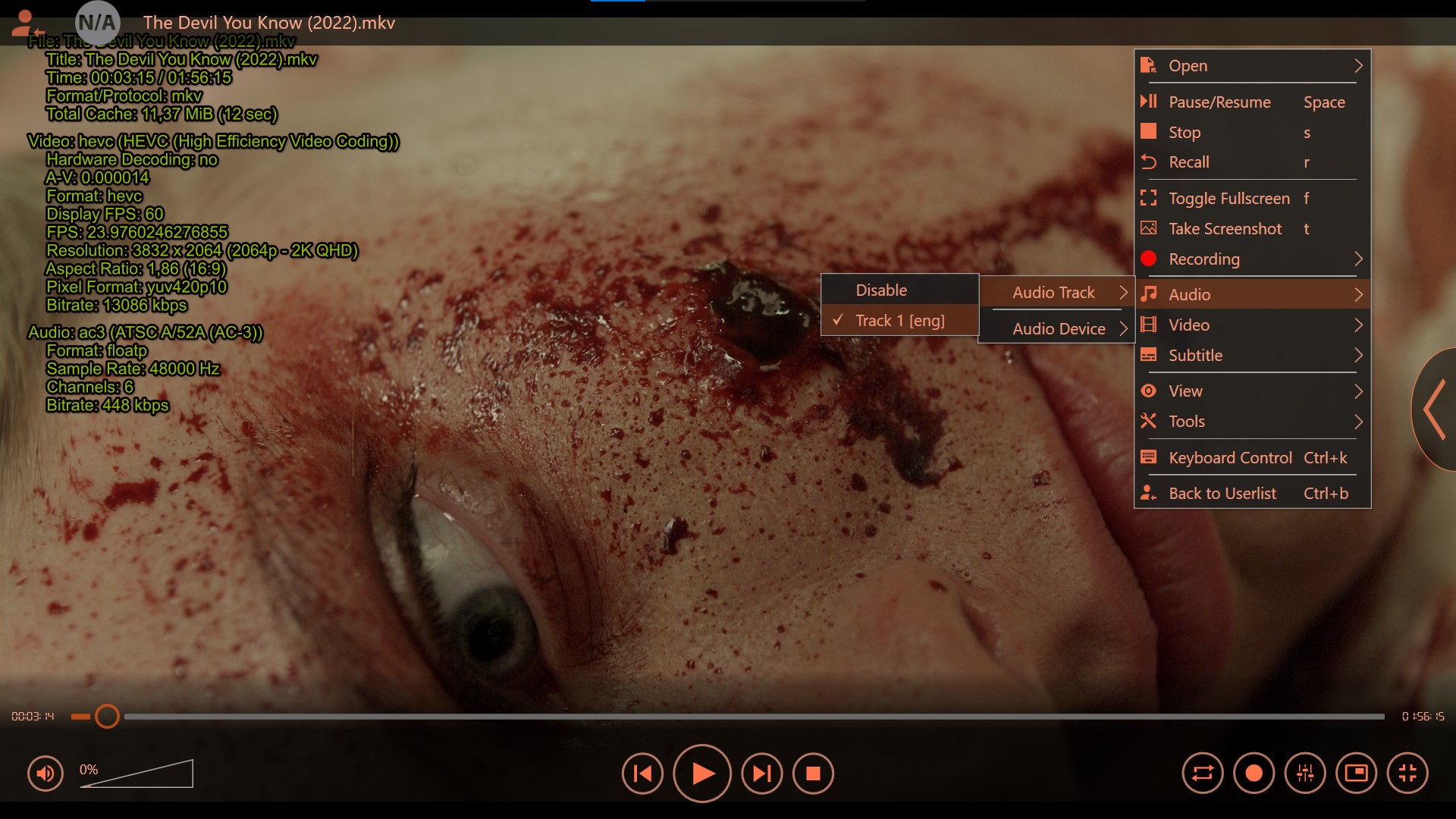Expand the Recording submenu arrow
The width and height of the screenshot is (1456, 819).
[x=1358, y=259]
